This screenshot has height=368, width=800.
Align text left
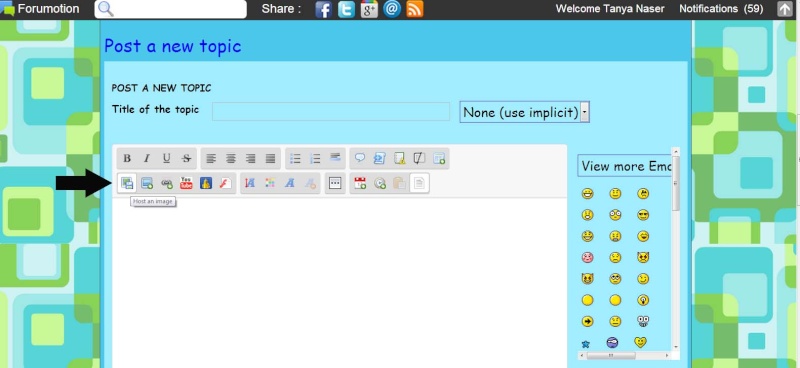pyautogui.click(x=211, y=159)
